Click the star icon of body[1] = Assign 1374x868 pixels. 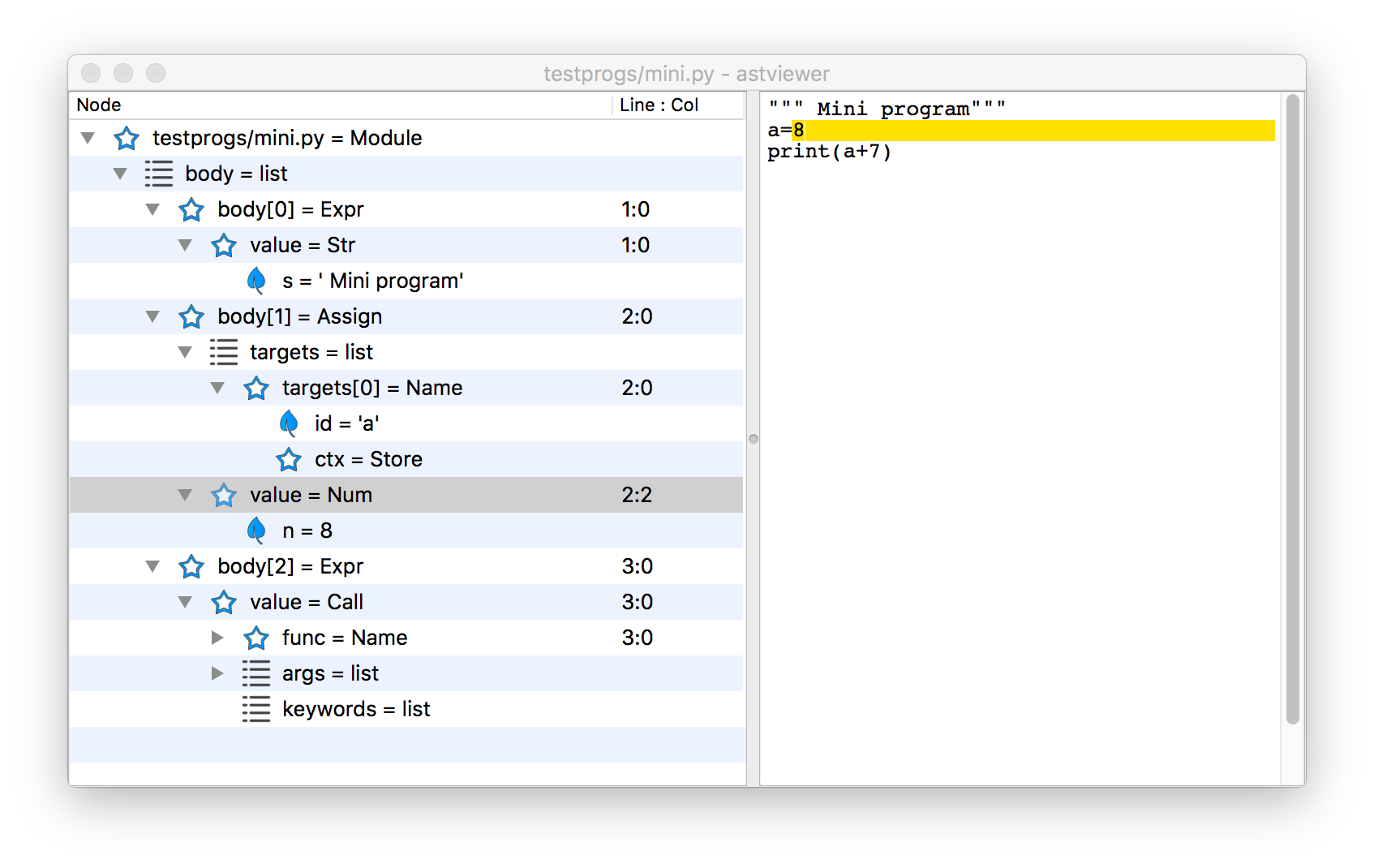[x=191, y=316]
